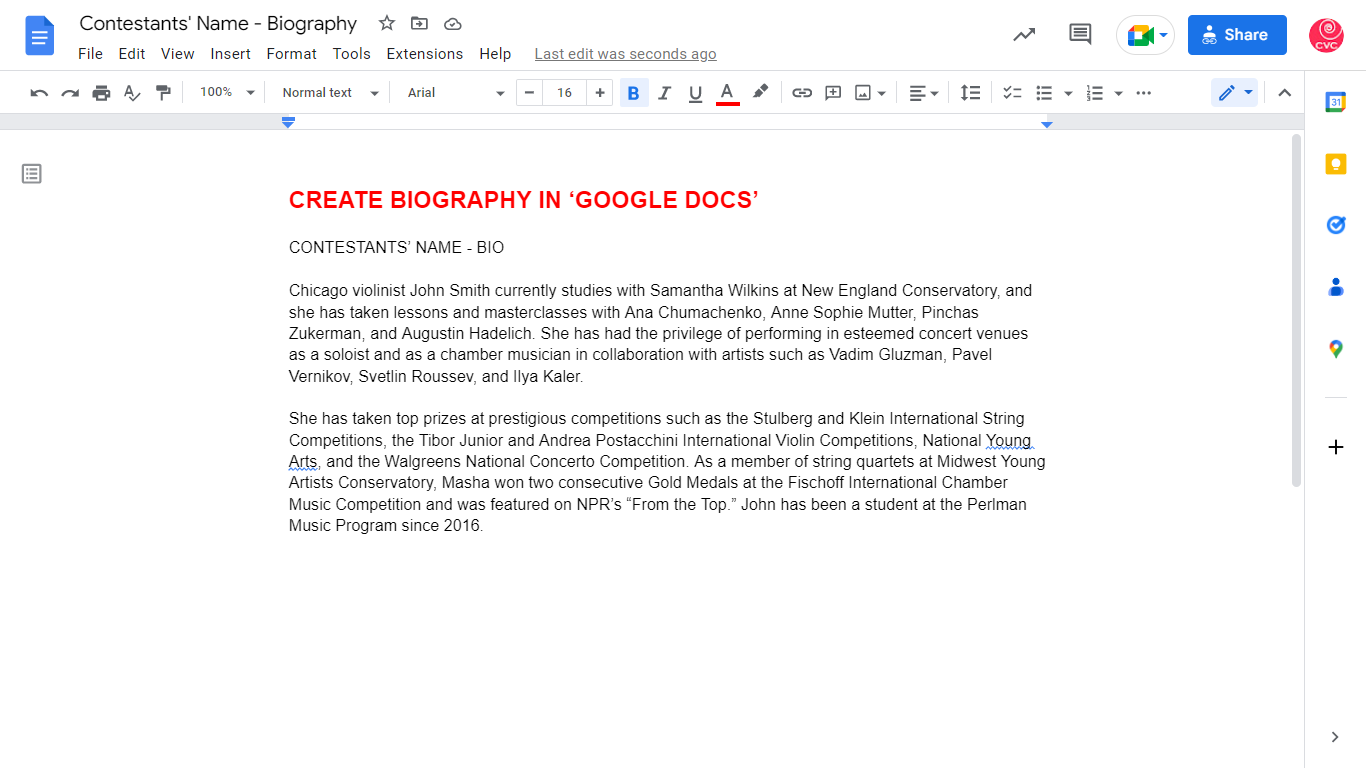
Task: Show the document outline icon
Action: pyautogui.click(x=32, y=174)
